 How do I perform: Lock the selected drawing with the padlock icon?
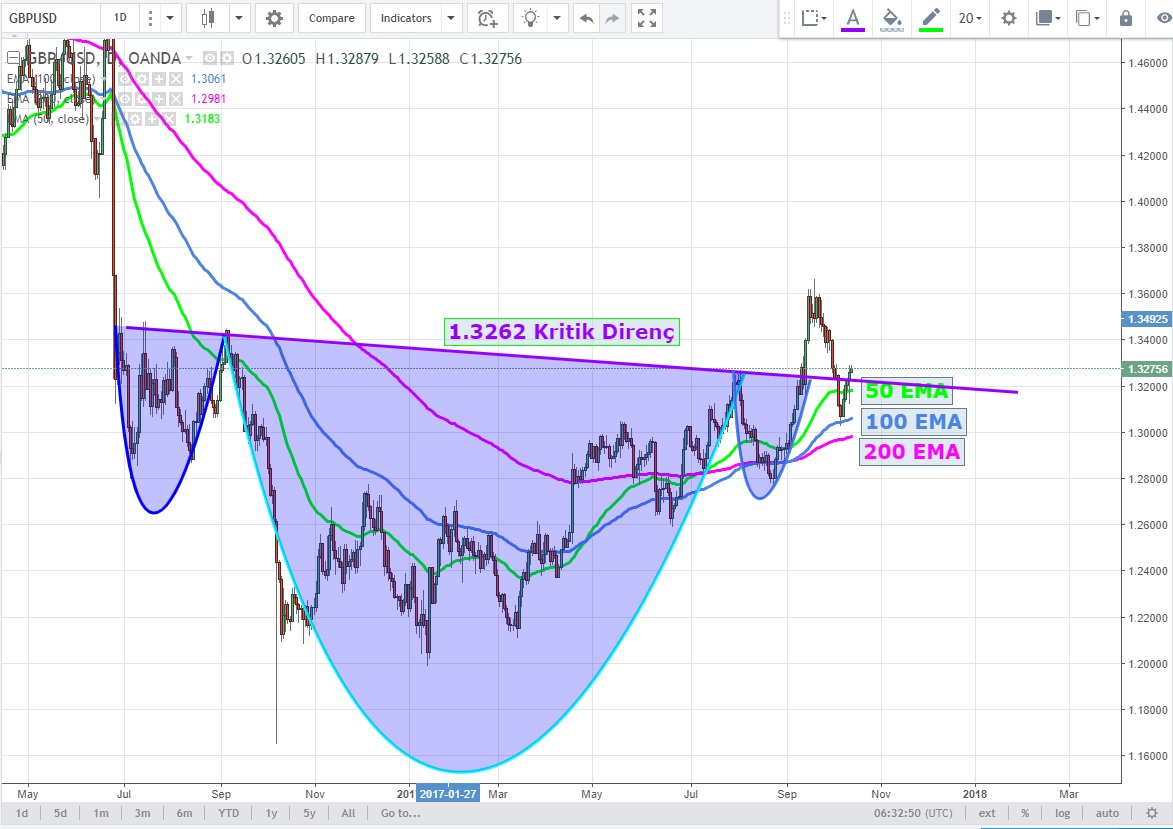coord(1126,18)
